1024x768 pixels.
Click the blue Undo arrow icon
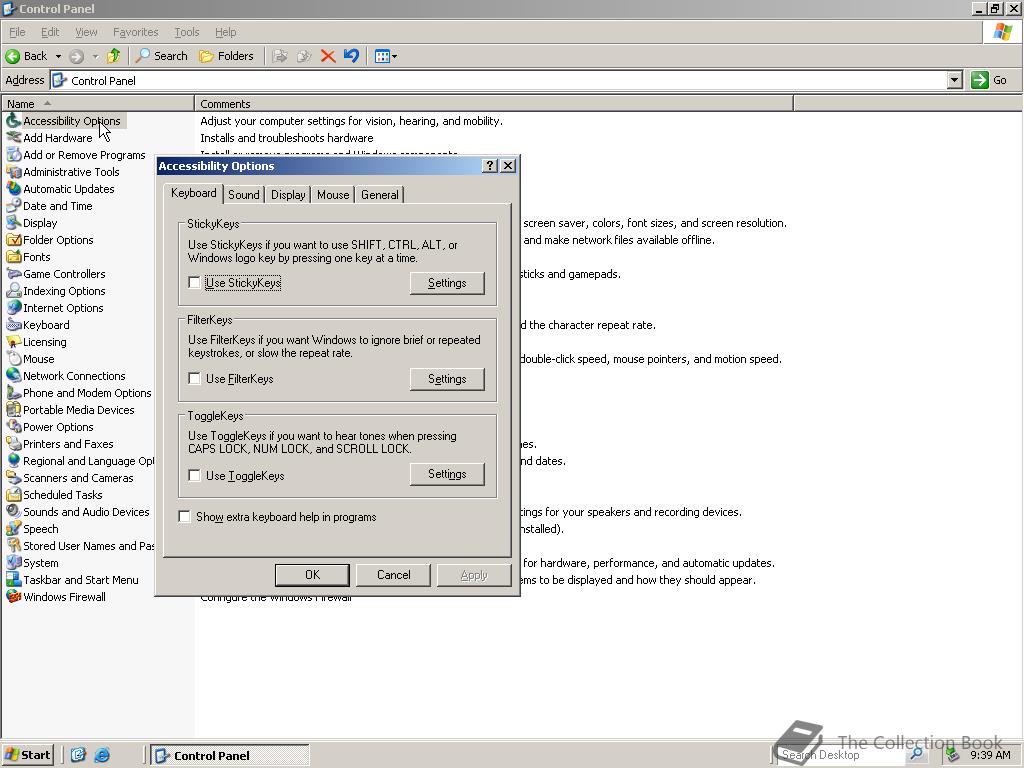click(351, 56)
